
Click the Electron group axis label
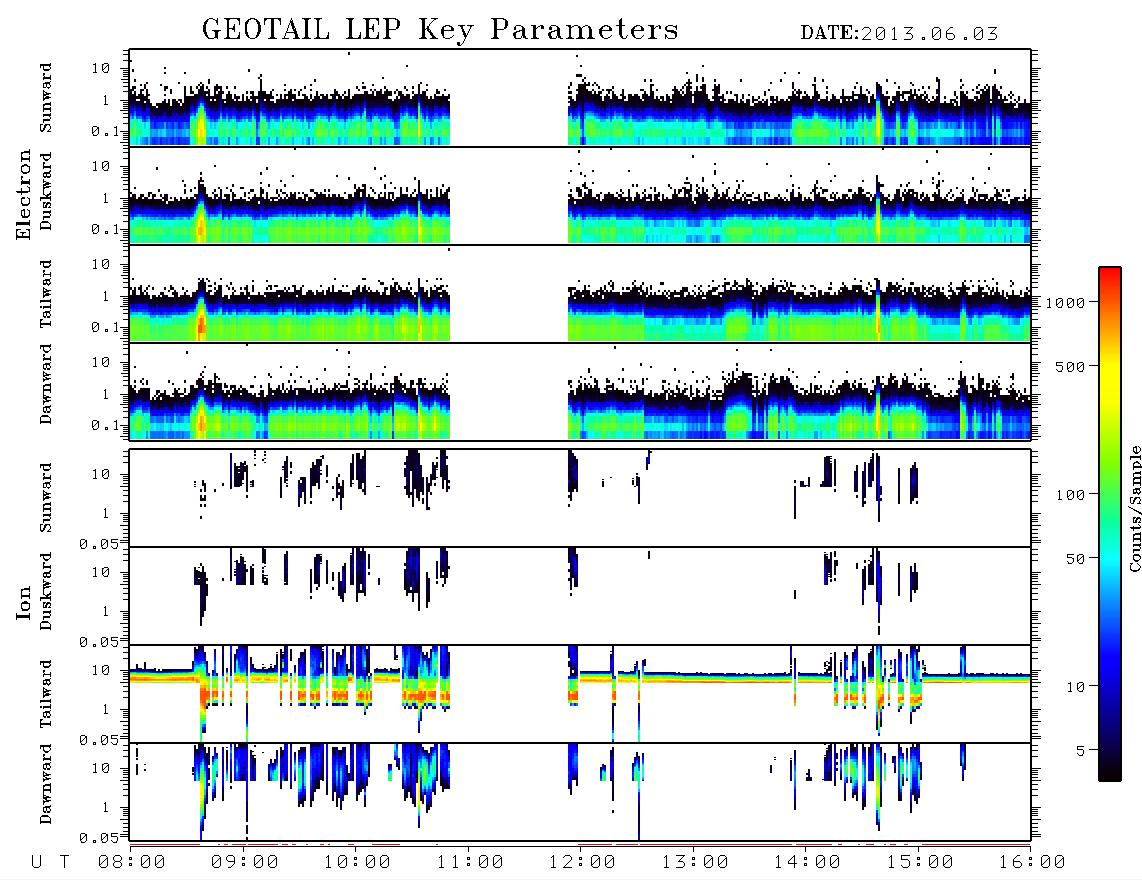[24, 195]
